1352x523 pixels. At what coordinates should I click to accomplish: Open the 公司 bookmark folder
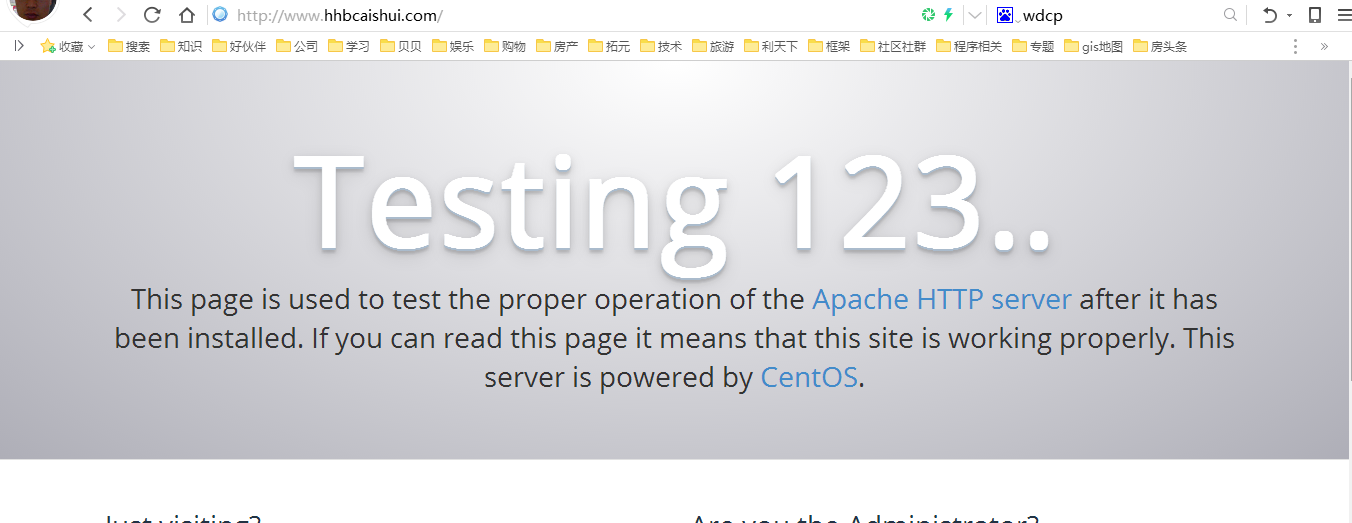coord(297,46)
